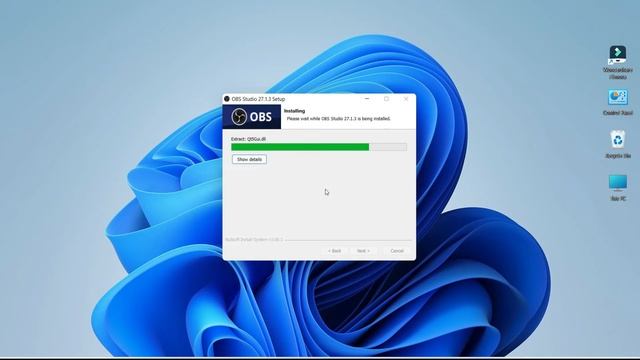This screenshot has width=640, height=360.
Task: Select the This PC desktop icon
Action: click(x=618, y=187)
